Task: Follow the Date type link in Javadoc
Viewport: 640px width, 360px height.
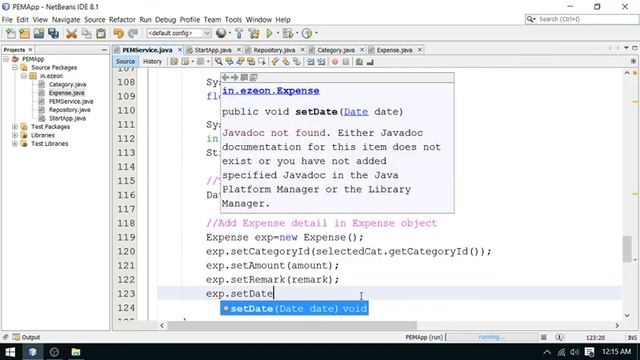Action: 356,112
